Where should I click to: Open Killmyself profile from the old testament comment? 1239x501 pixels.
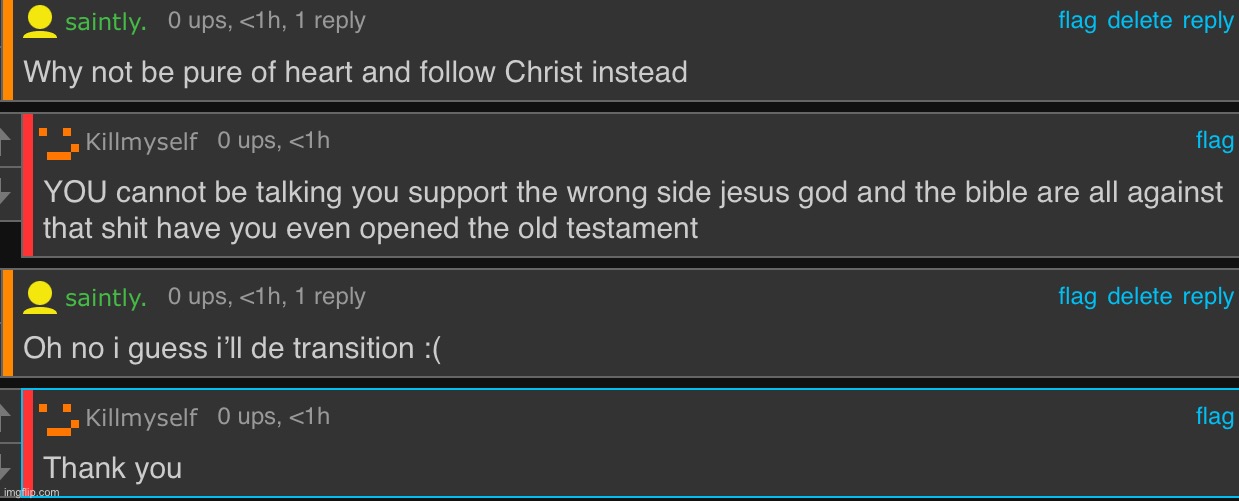click(141, 142)
